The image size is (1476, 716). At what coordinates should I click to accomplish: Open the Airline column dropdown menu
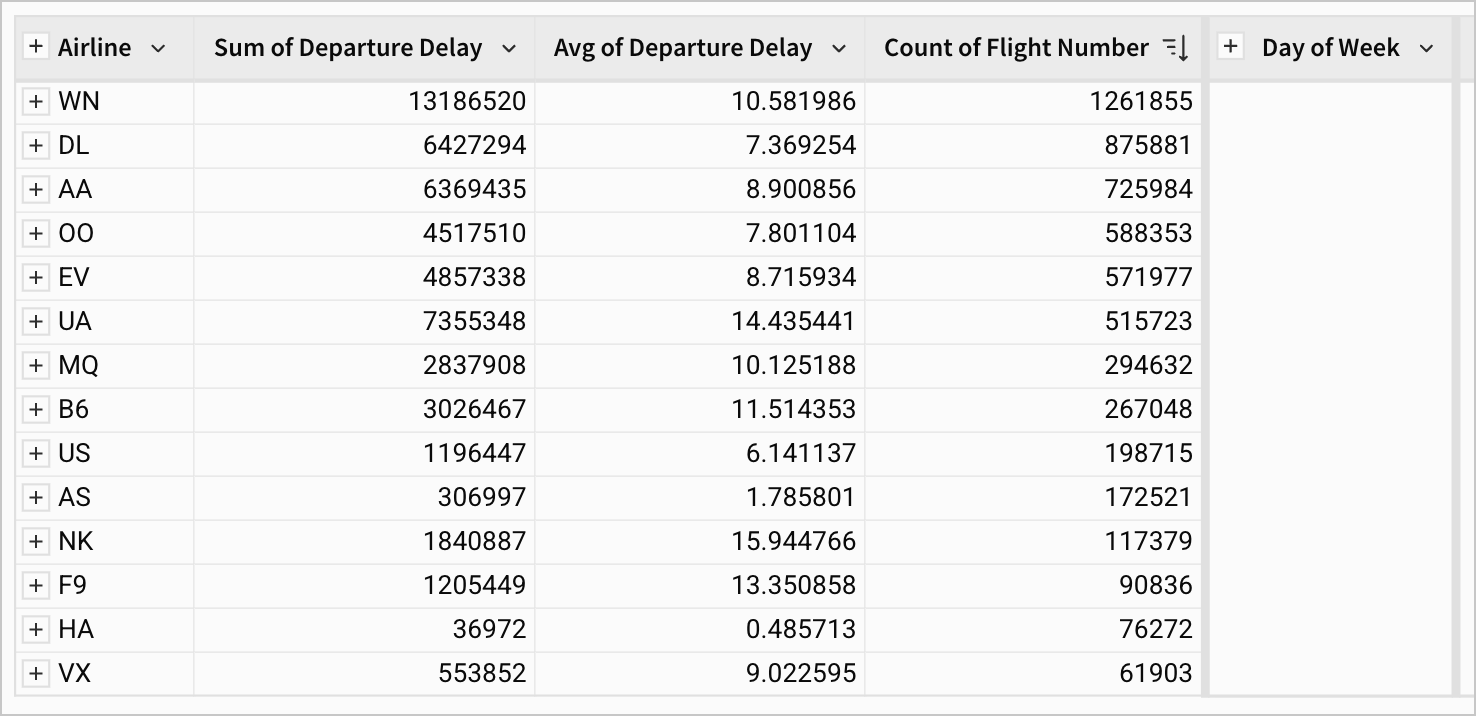point(158,48)
